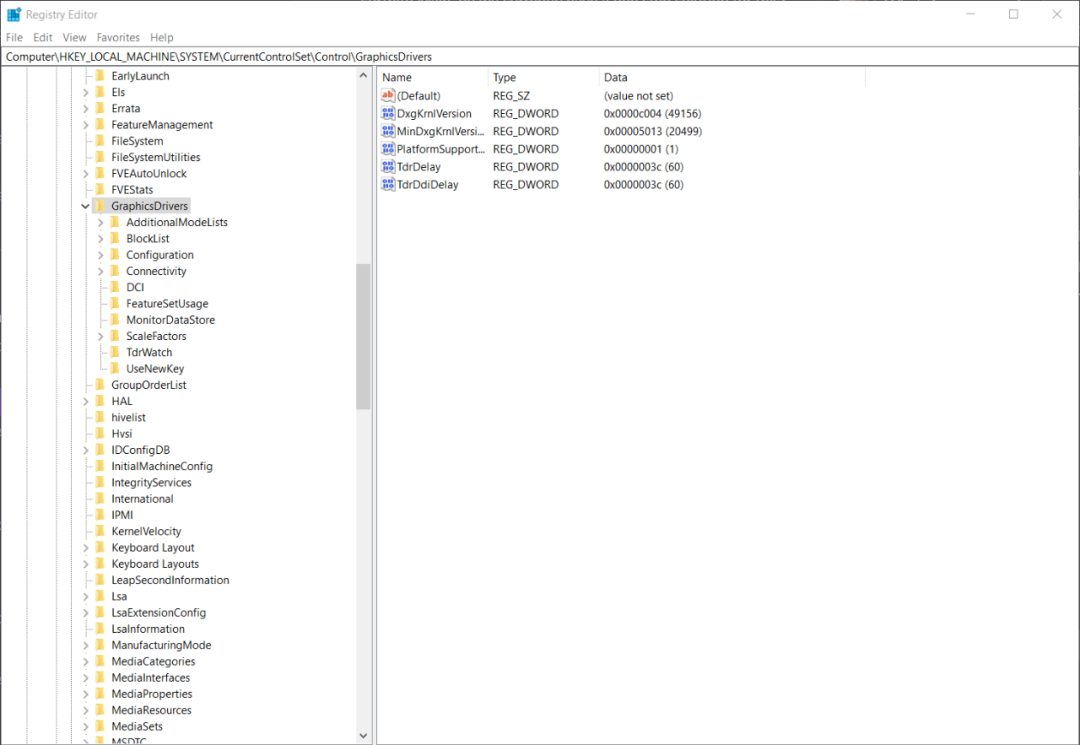Expand the FeatureManagement key

85,125
